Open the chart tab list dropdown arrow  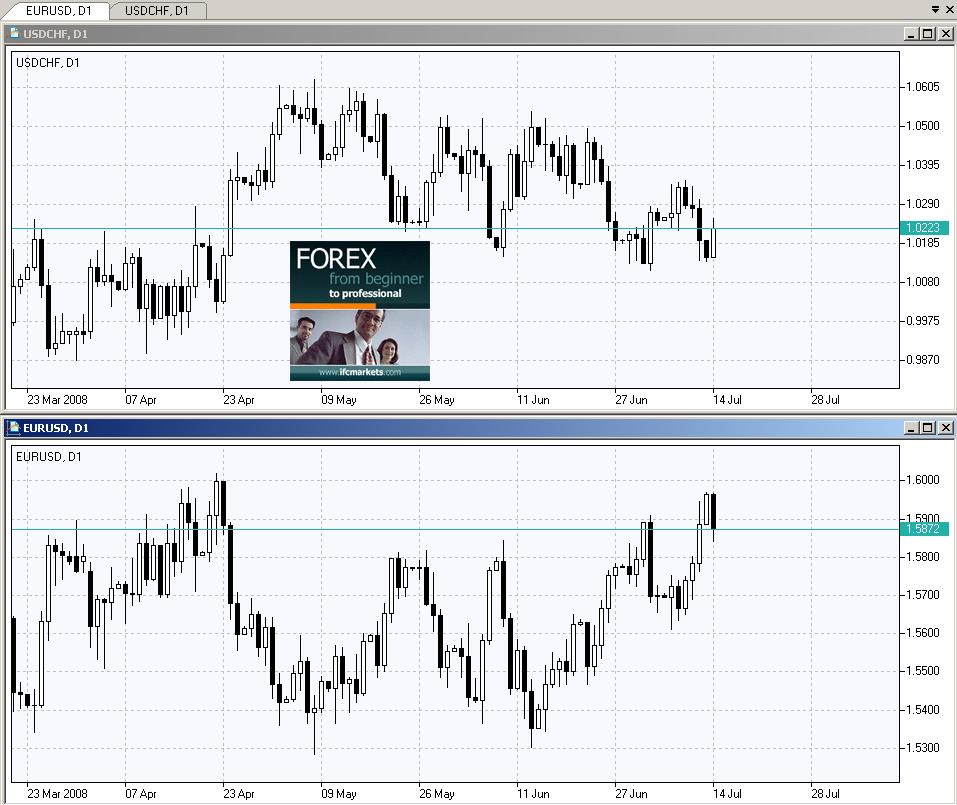click(935, 9)
